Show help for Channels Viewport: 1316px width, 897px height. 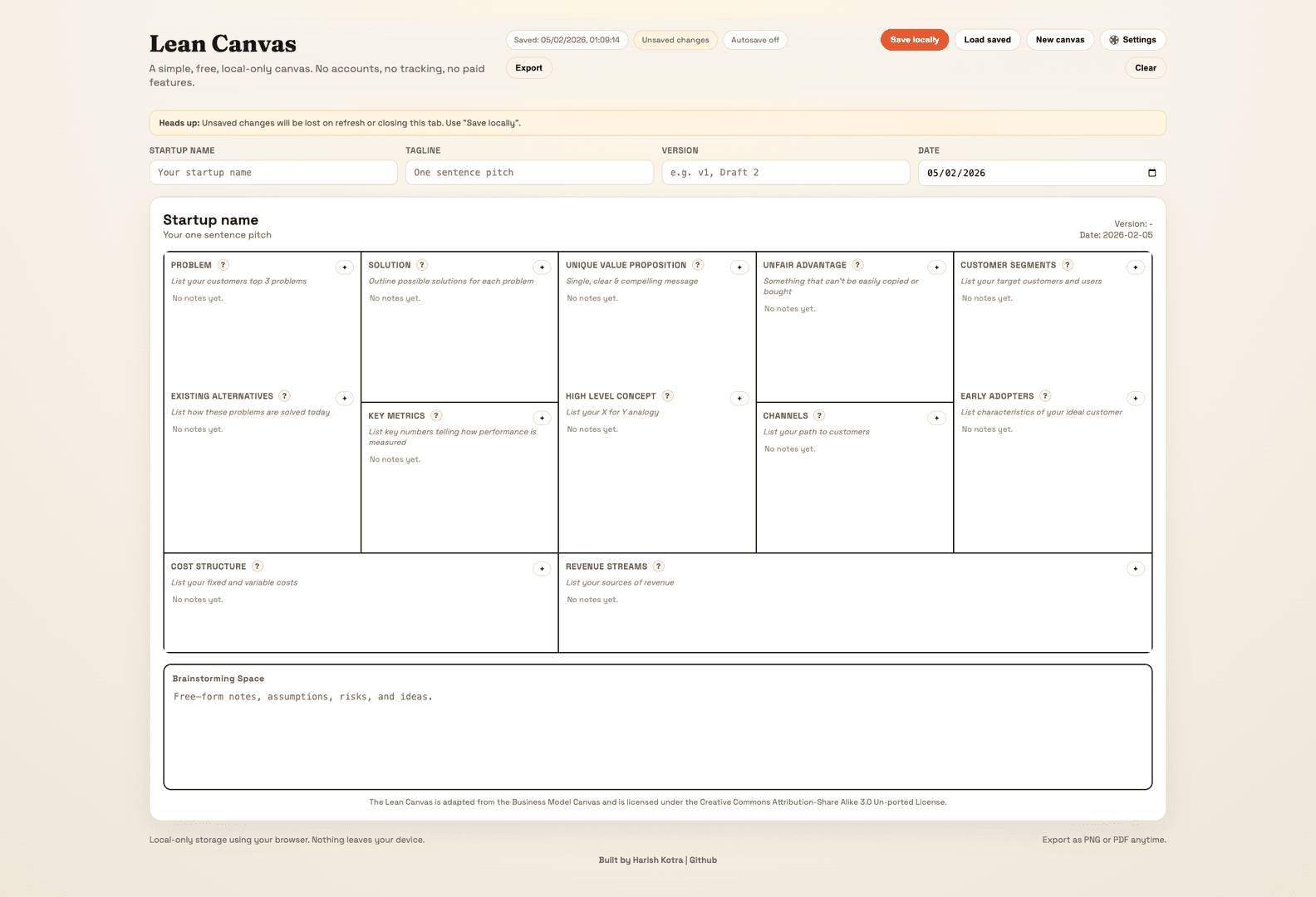819,415
